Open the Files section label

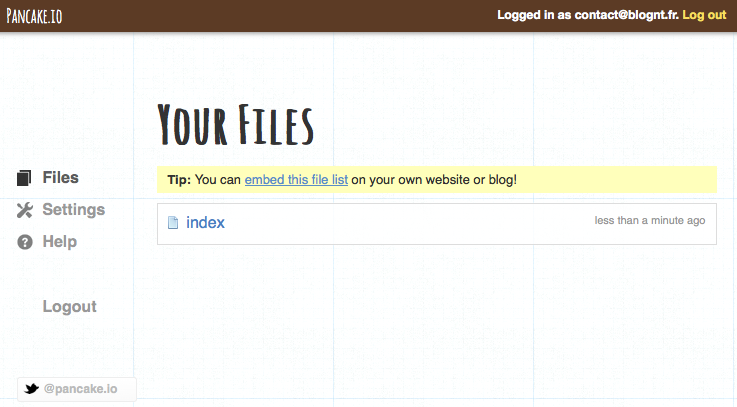[61, 177]
